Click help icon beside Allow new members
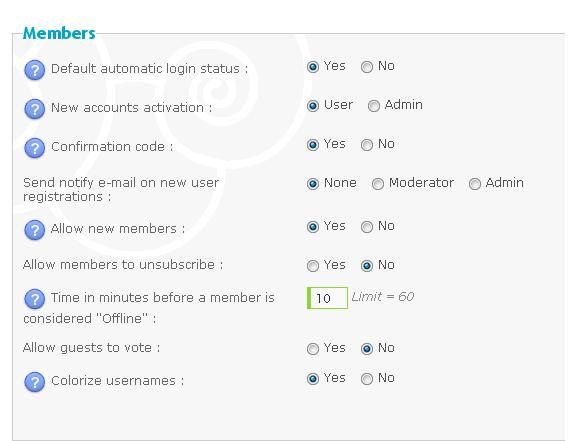 34,230
